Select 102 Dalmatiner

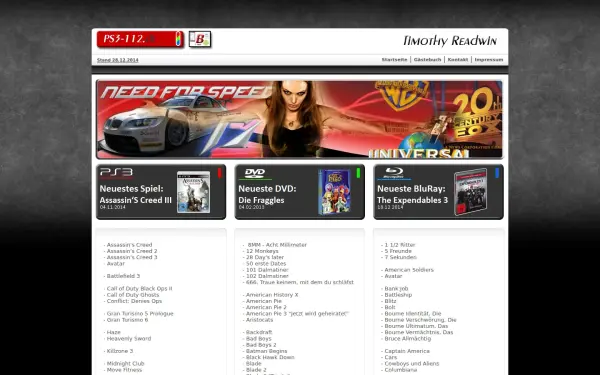tap(266, 276)
